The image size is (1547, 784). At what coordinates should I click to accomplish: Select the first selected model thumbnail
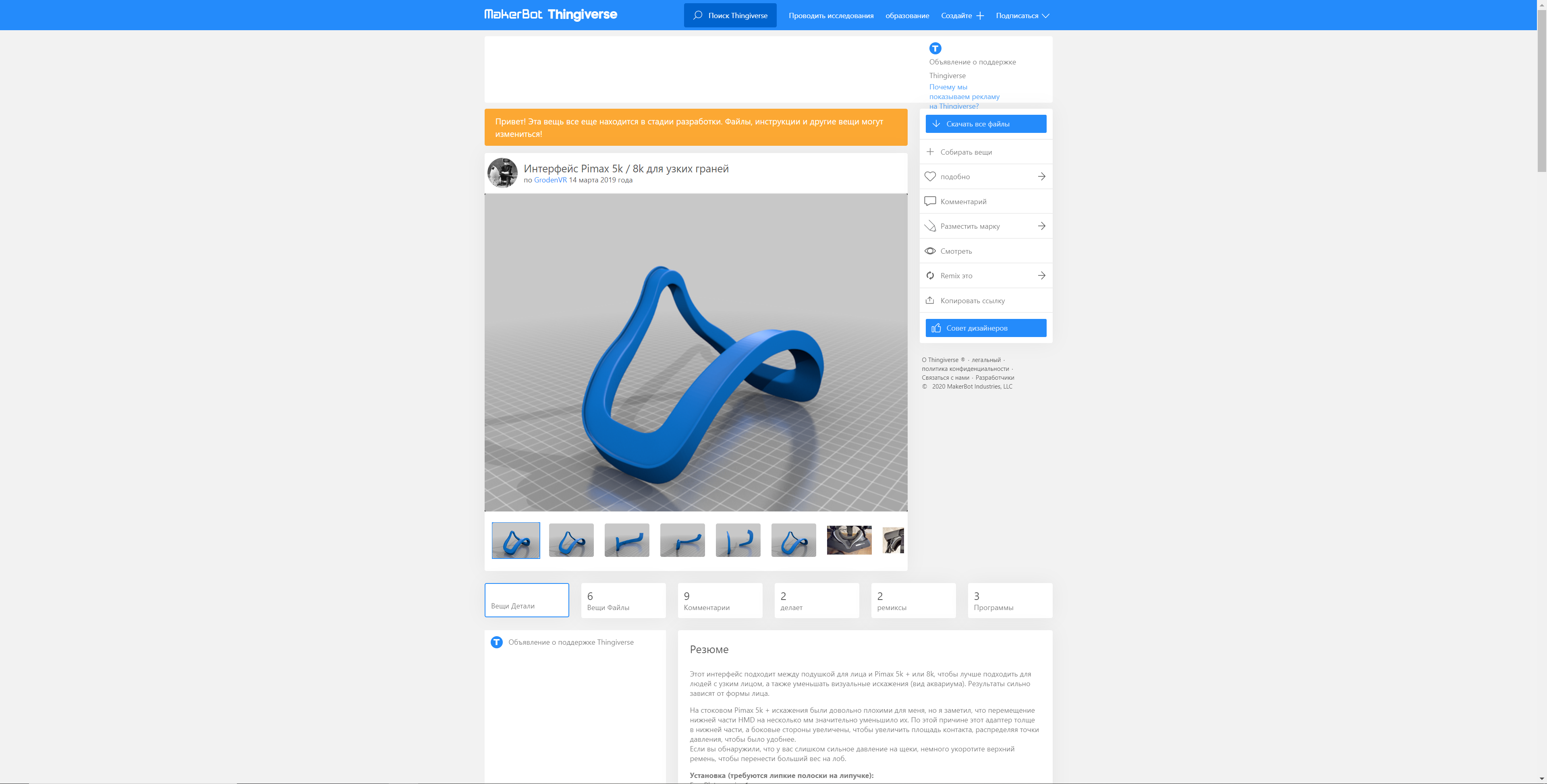tap(515, 540)
